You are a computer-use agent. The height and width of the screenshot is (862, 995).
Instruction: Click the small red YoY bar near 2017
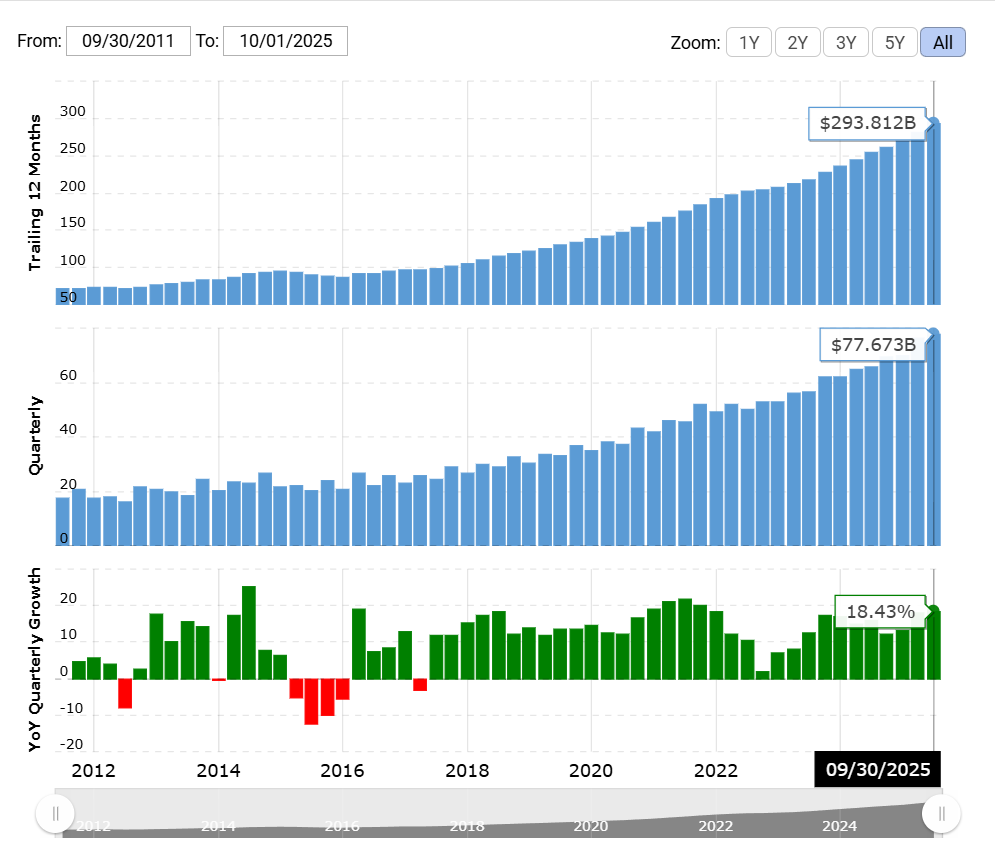click(420, 685)
